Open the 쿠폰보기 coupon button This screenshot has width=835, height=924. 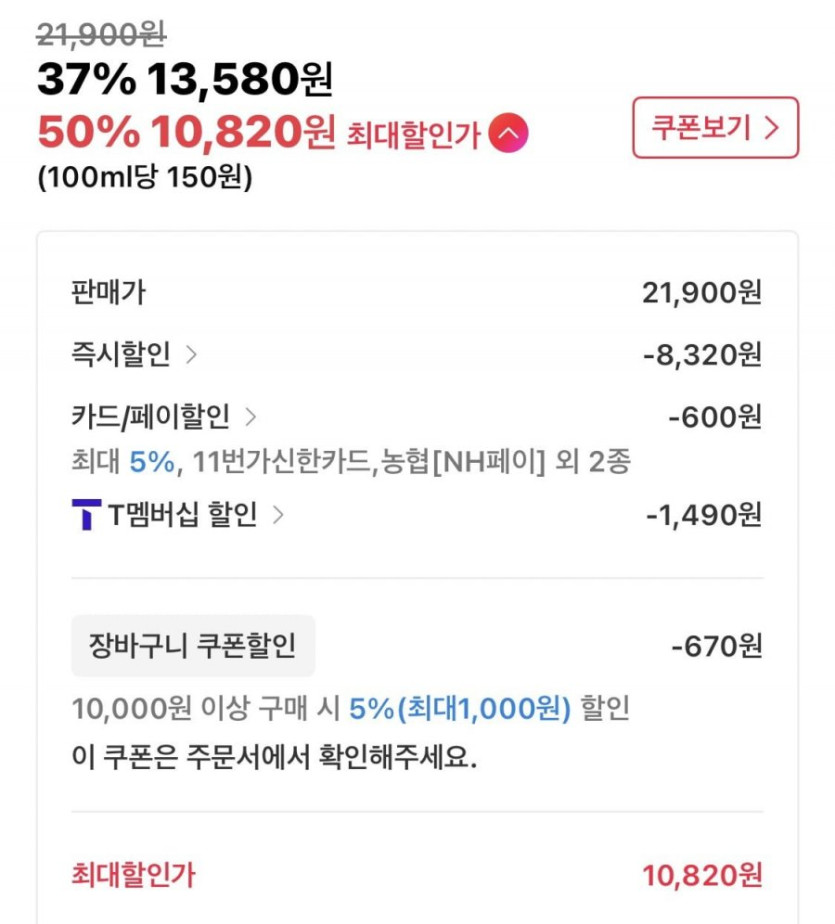point(715,128)
